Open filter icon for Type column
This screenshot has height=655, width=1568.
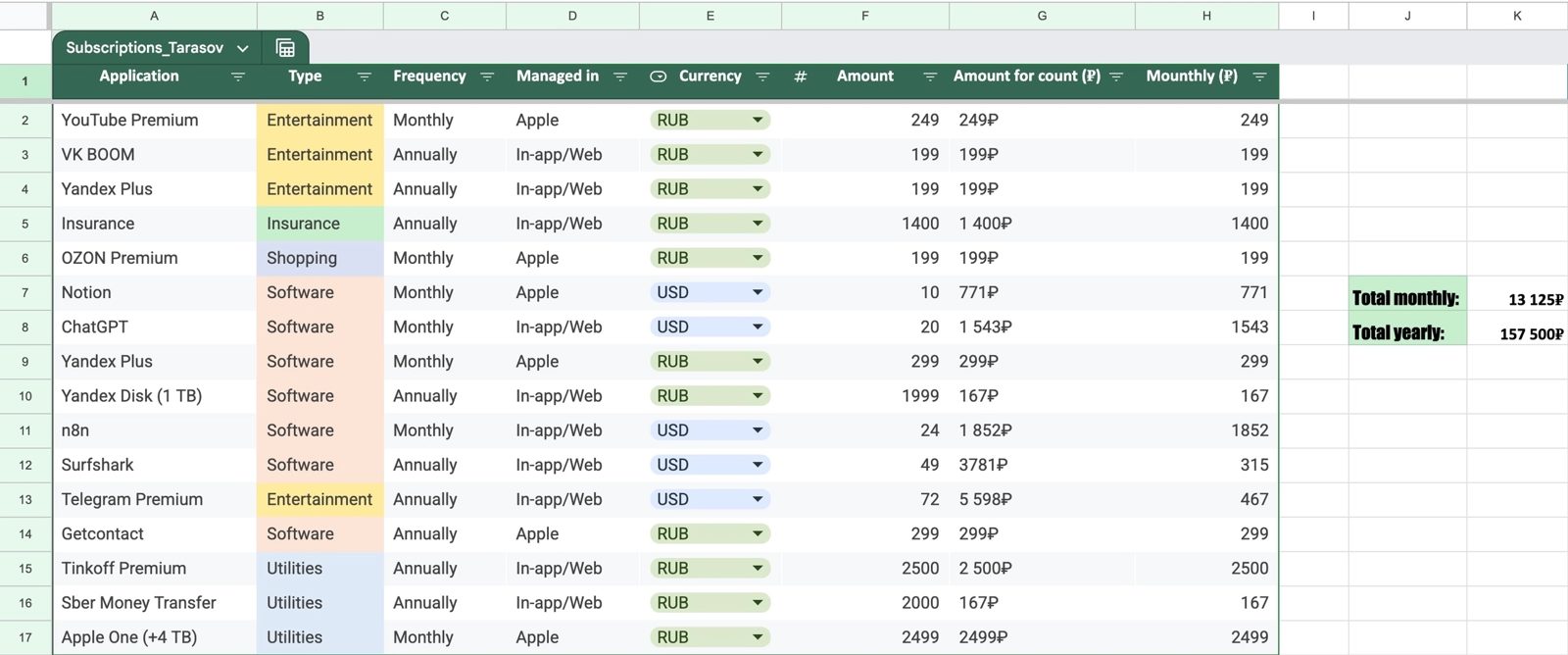pyautogui.click(x=364, y=76)
